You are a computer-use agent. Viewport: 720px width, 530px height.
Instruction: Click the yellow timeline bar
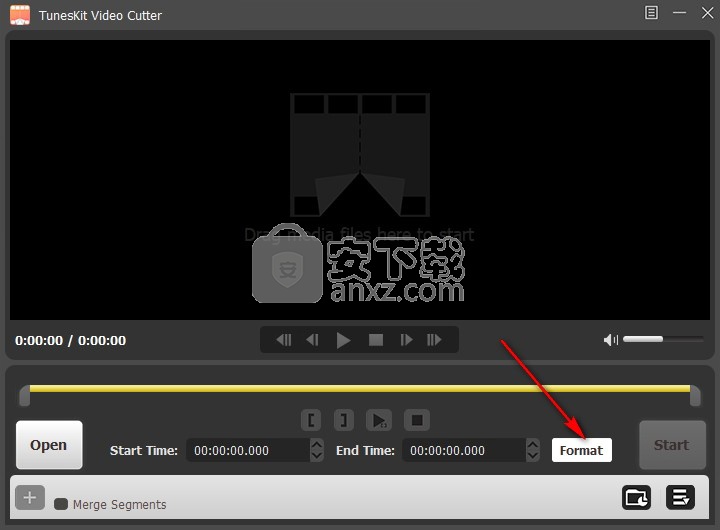point(360,389)
